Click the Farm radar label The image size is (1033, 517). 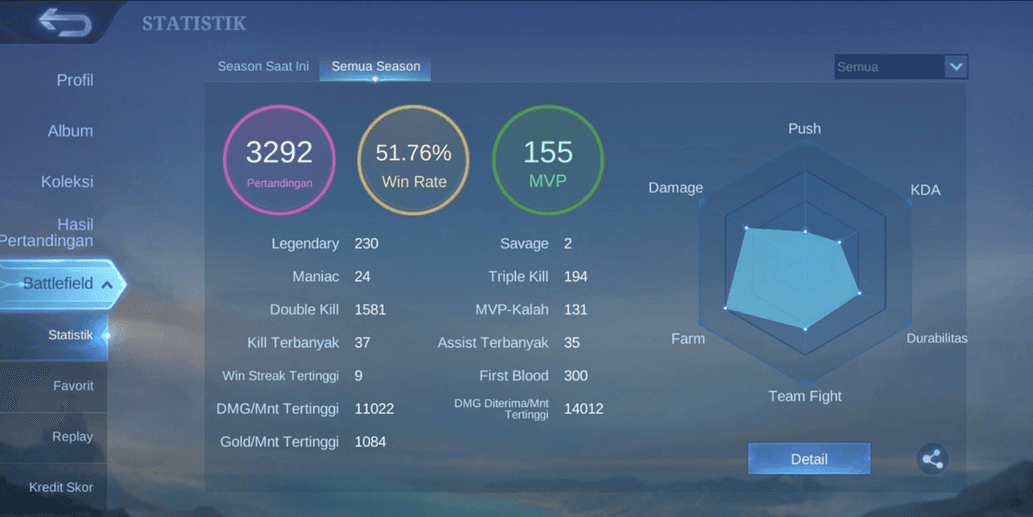688,339
